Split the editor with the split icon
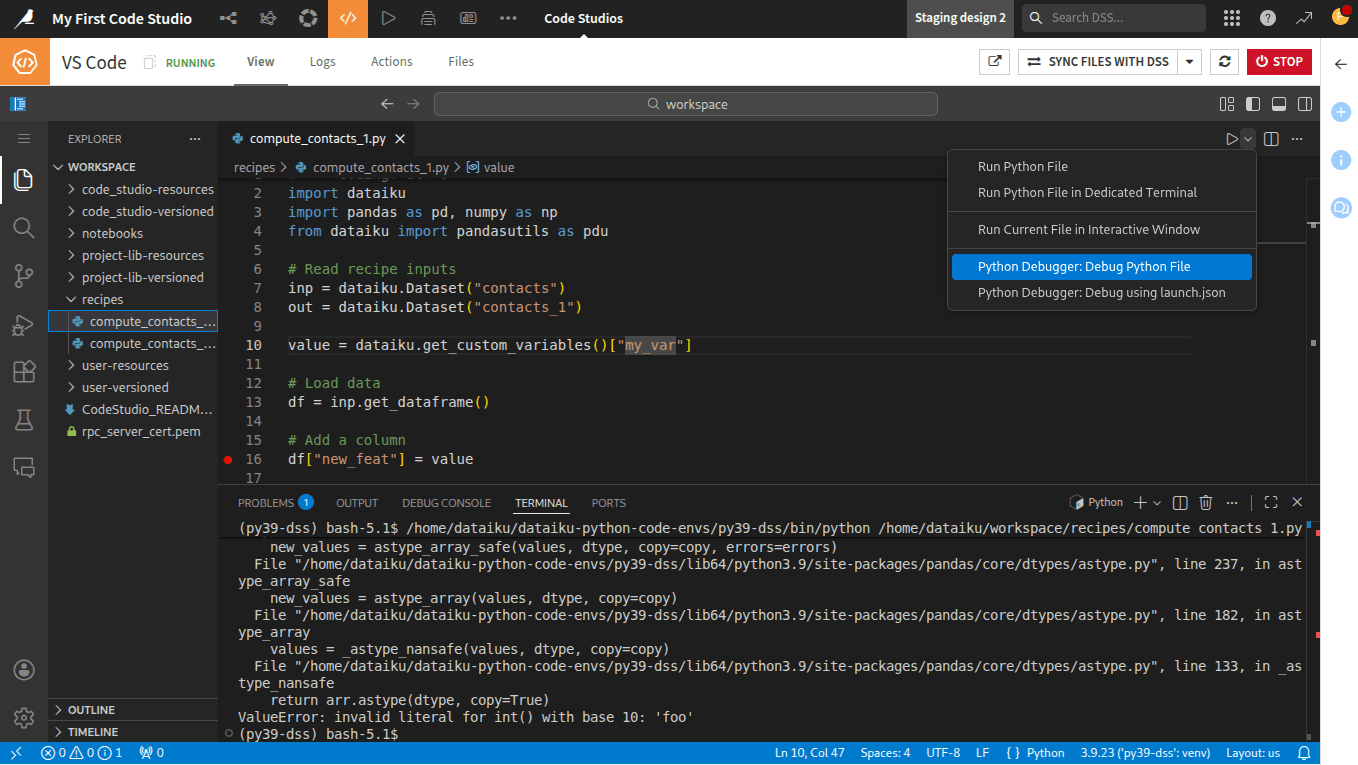 click(1271, 140)
